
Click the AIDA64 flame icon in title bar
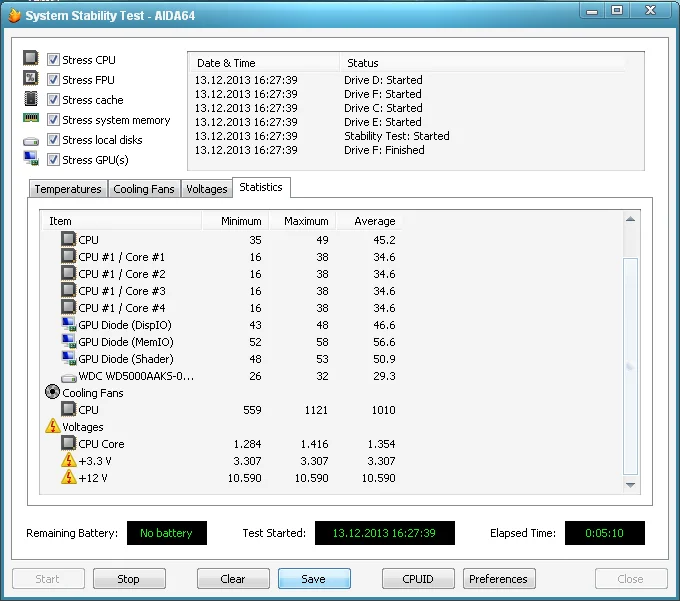click(x=14, y=16)
